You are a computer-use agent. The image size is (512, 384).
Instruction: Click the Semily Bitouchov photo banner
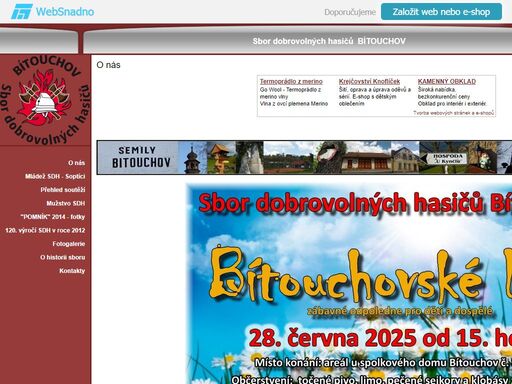coord(304,157)
